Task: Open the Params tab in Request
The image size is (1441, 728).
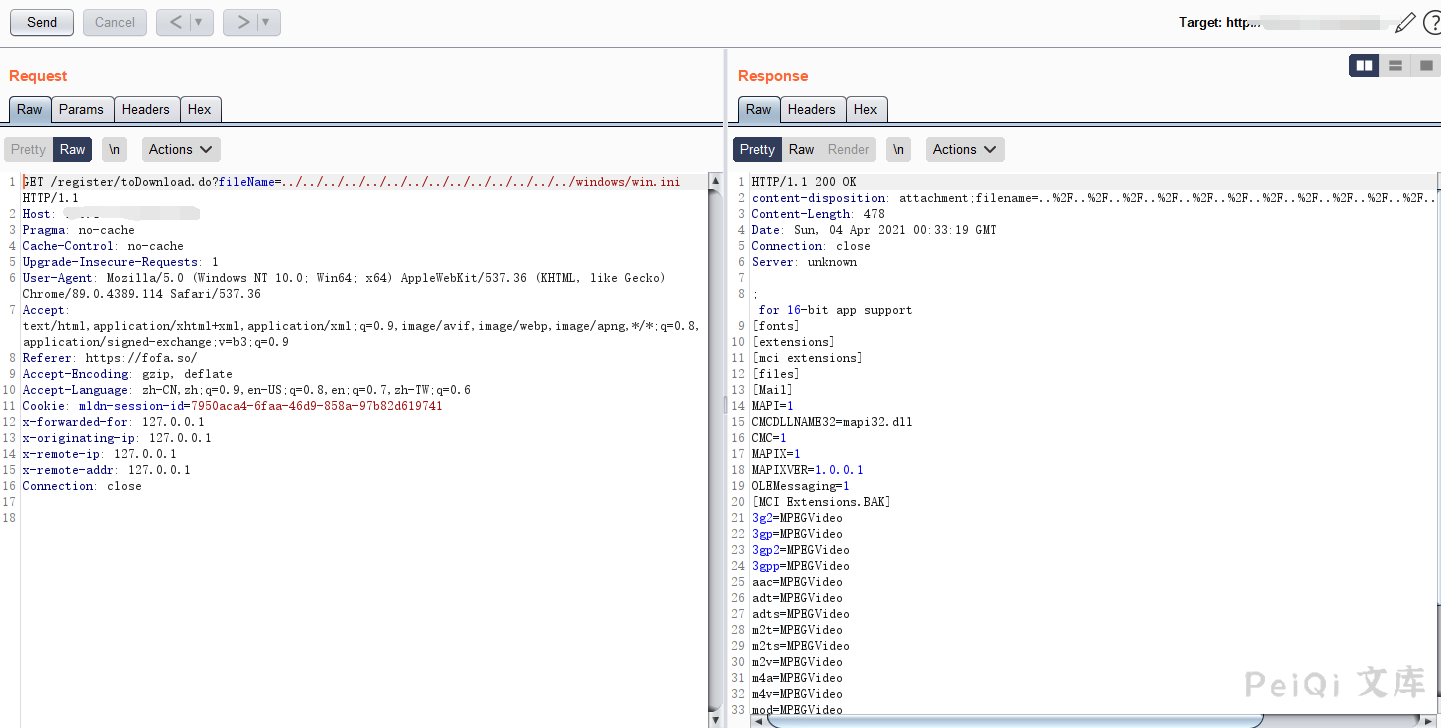Action: click(81, 109)
